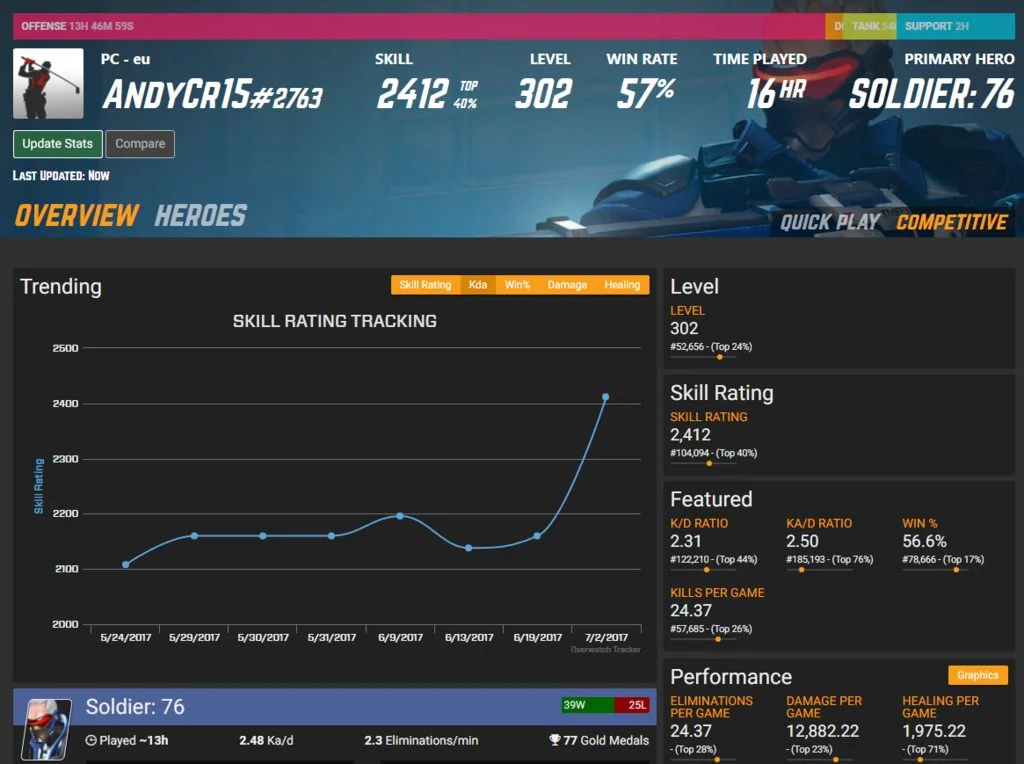Click the Support 2H role time bar
Viewport: 1024px width, 764px height.
point(955,26)
